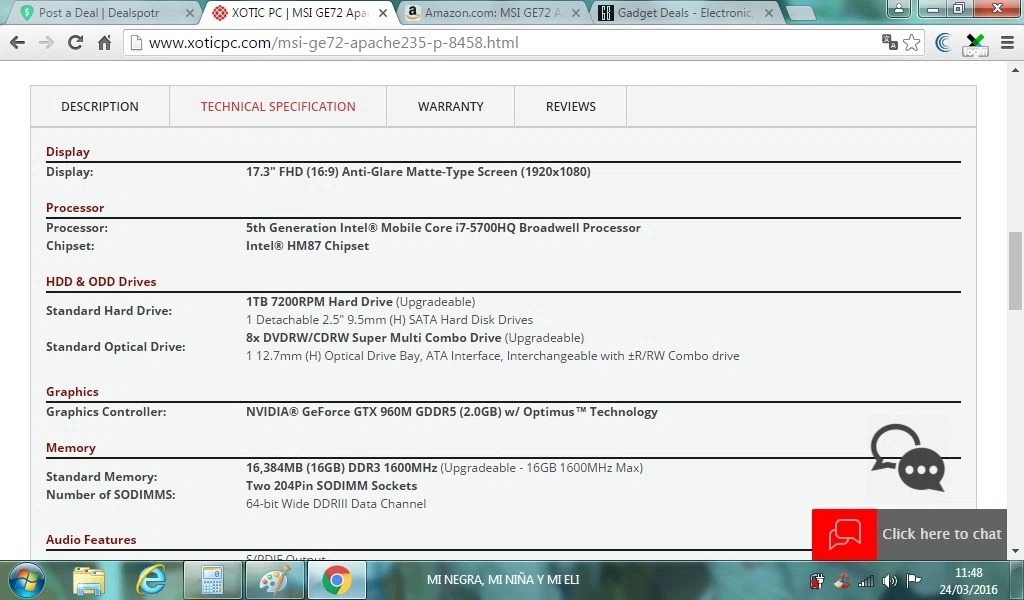Open the REVIEWS product tab
Screen dimensions: 1024x600
point(571,106)
